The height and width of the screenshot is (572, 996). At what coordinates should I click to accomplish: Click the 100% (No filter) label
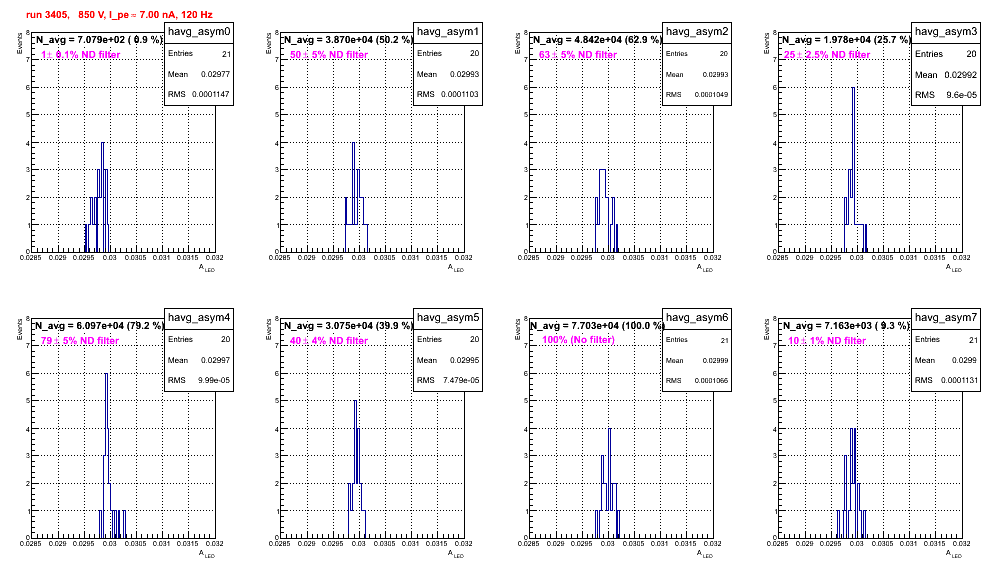click(x=579, y=340)
